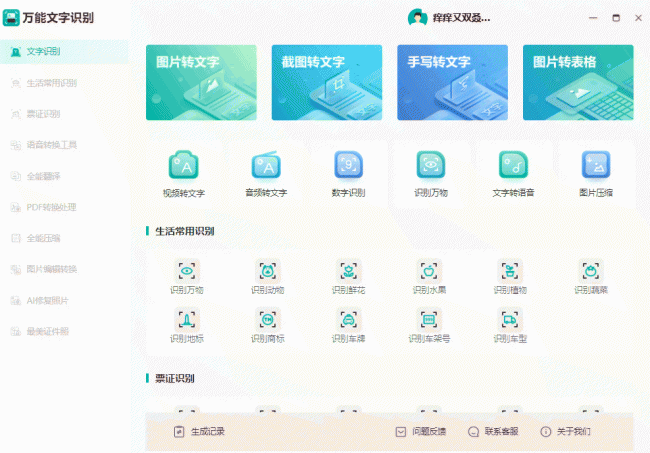
Task: Select 识别水果 icon
Action: click(x=429, y=271)
